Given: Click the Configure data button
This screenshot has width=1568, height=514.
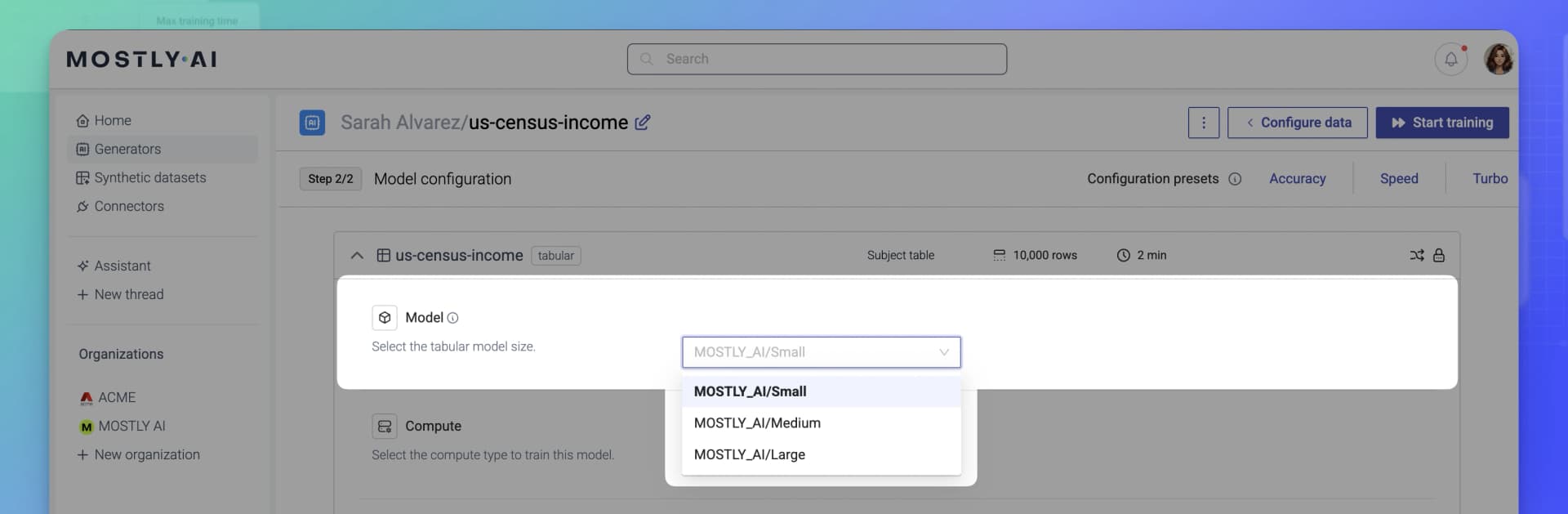Looking at the screenshot, I should pyautogui.click(x=1297, y=123).
